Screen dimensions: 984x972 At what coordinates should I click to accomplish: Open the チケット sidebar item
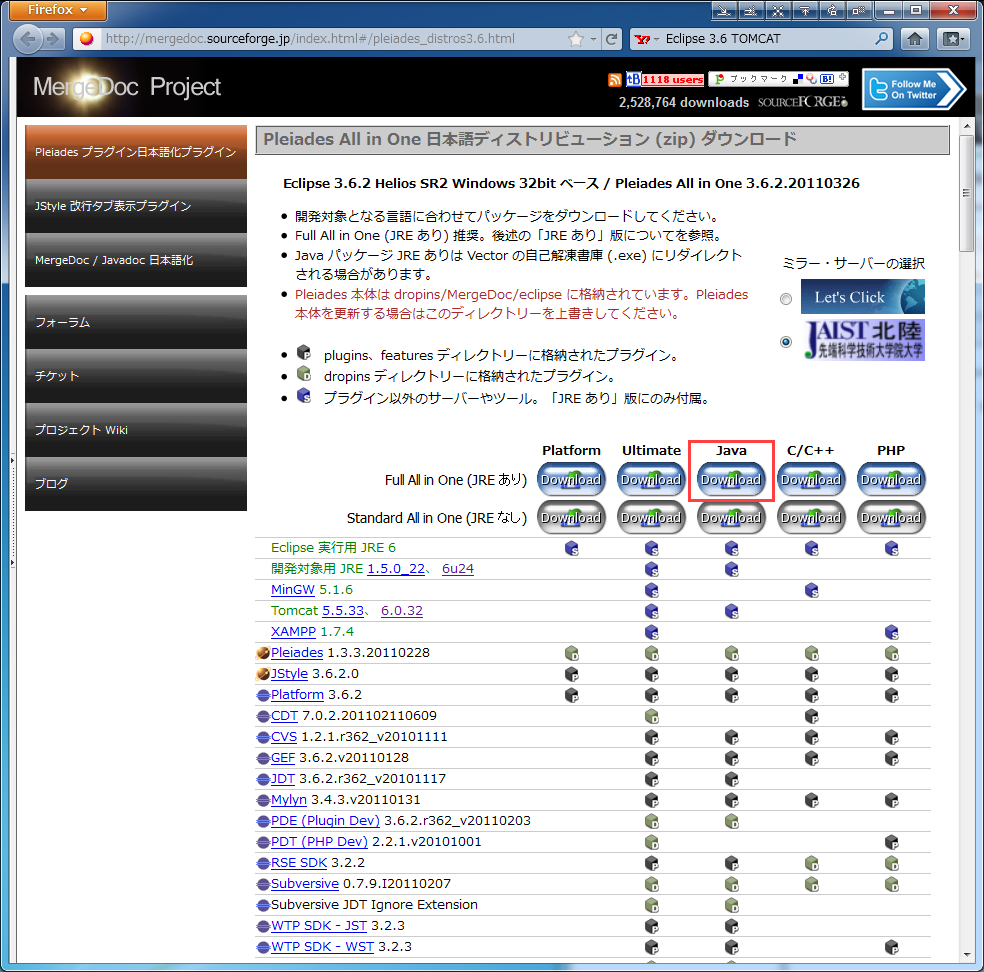point(136,376)
